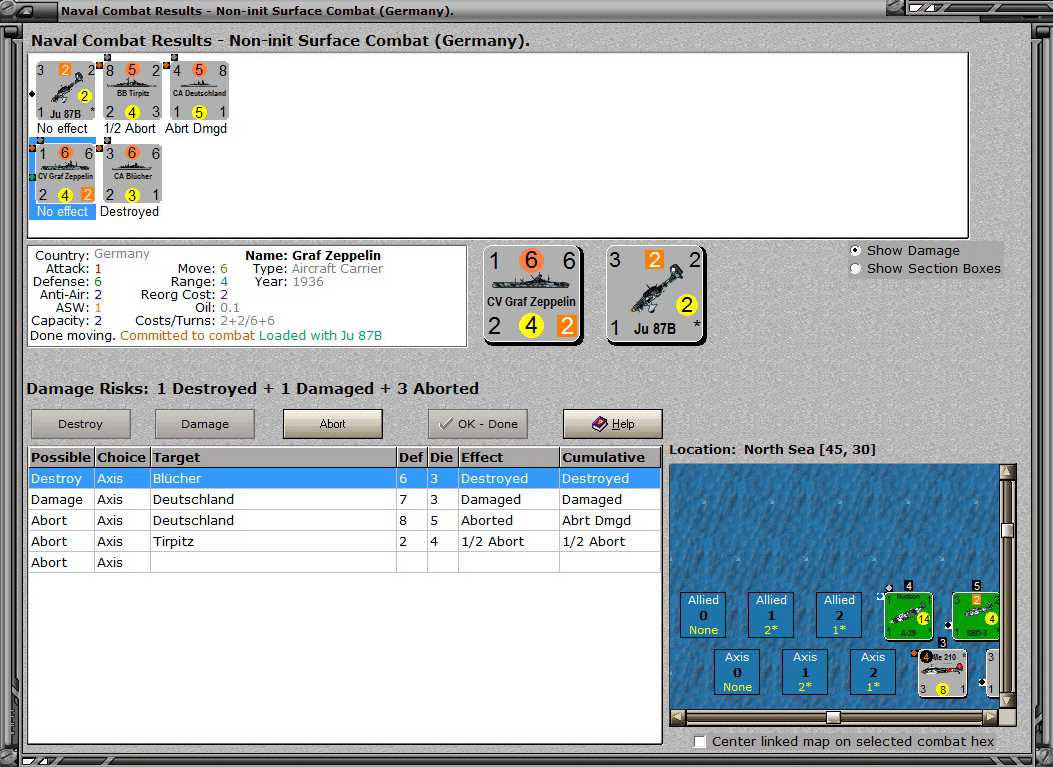Select the Destroy Blücher row

(x=345, y=478)
